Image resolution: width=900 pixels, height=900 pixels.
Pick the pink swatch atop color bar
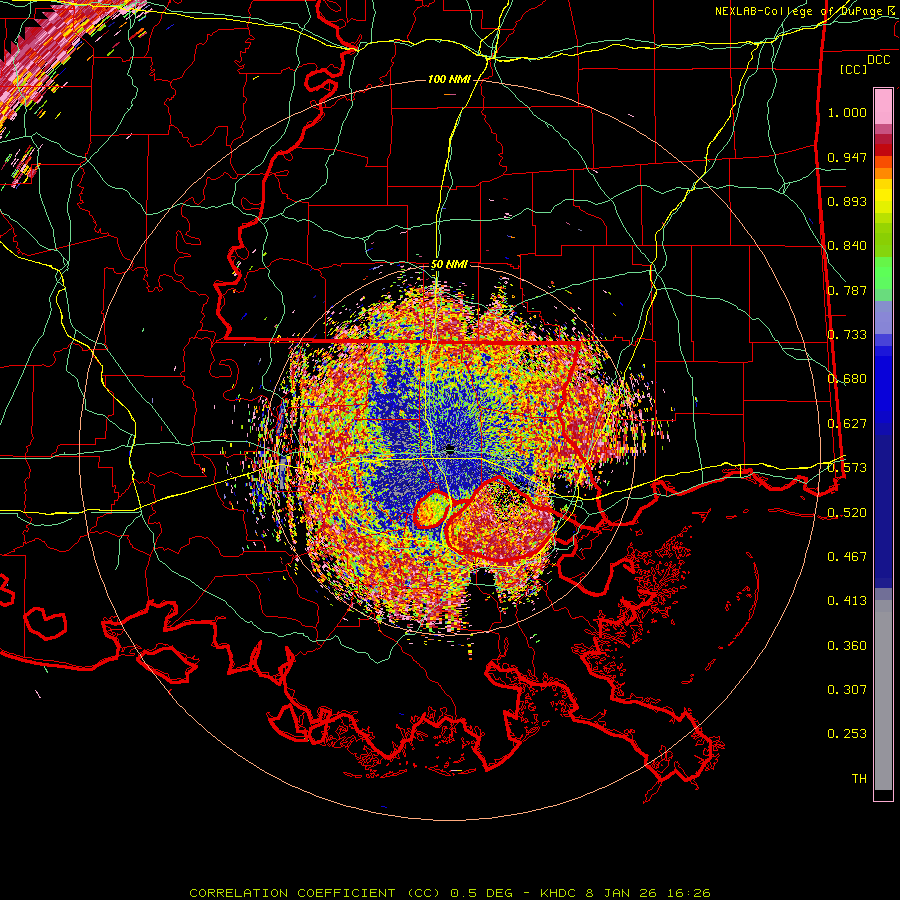point(883,106)
